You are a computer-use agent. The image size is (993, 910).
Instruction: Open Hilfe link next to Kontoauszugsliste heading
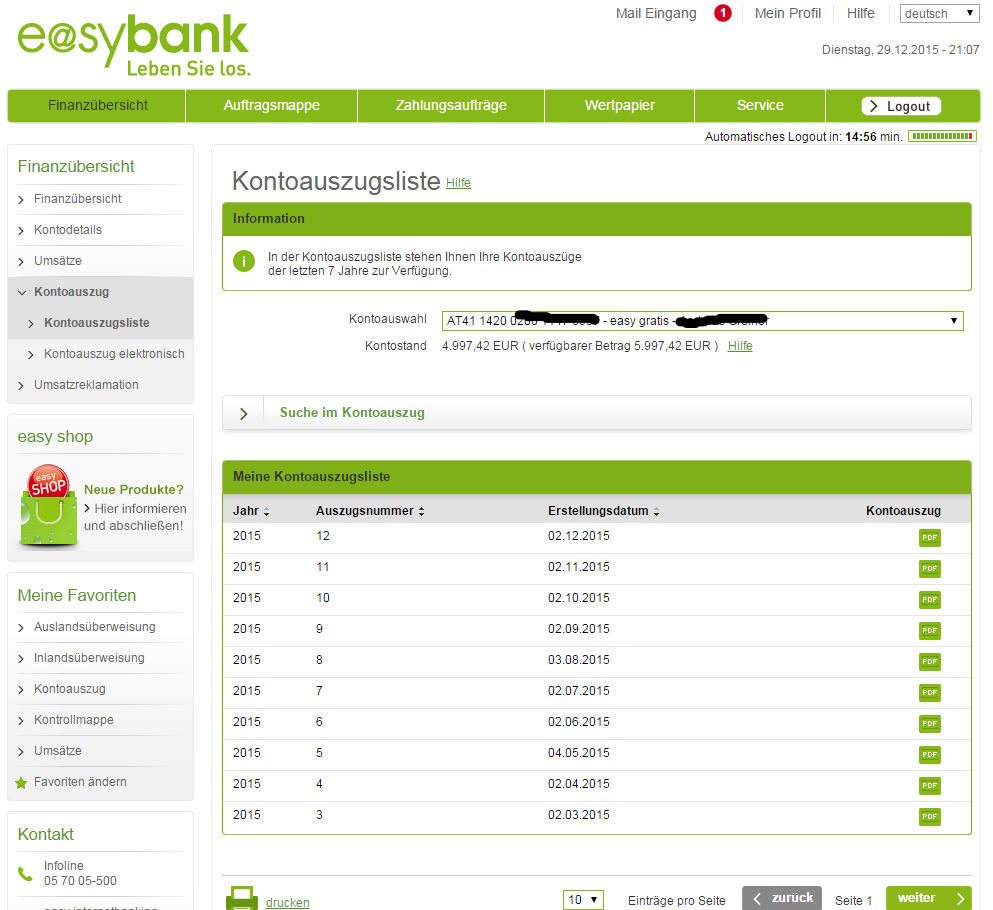(x=458, y=183)
